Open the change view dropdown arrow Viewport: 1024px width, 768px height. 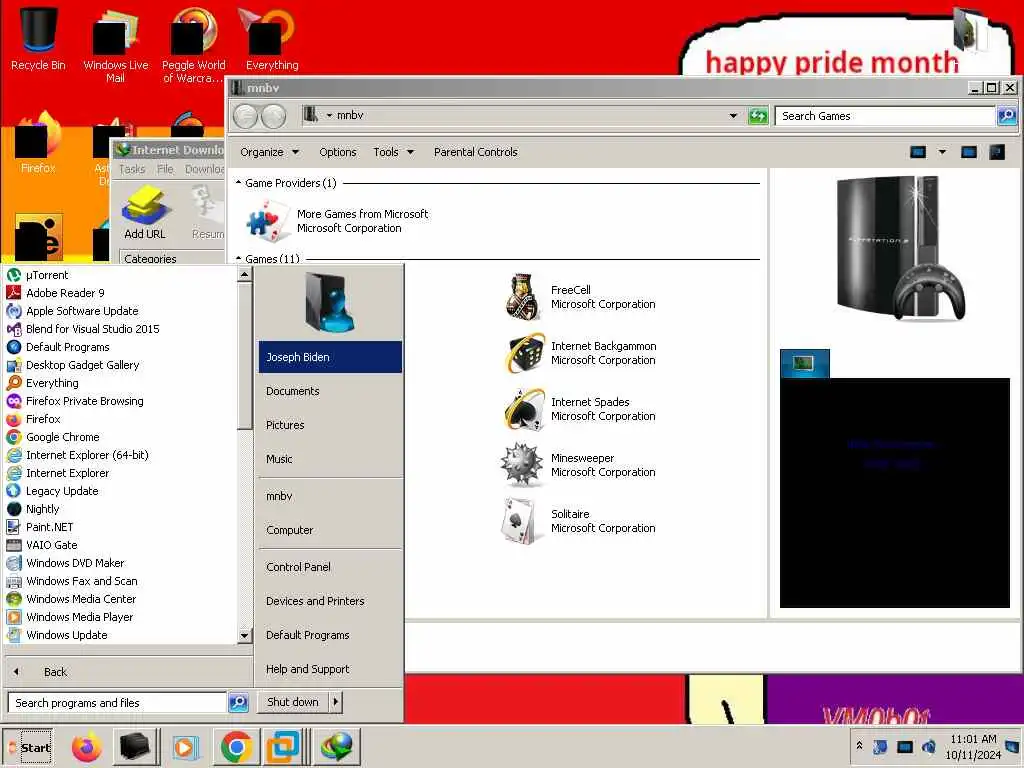point(942,152)
